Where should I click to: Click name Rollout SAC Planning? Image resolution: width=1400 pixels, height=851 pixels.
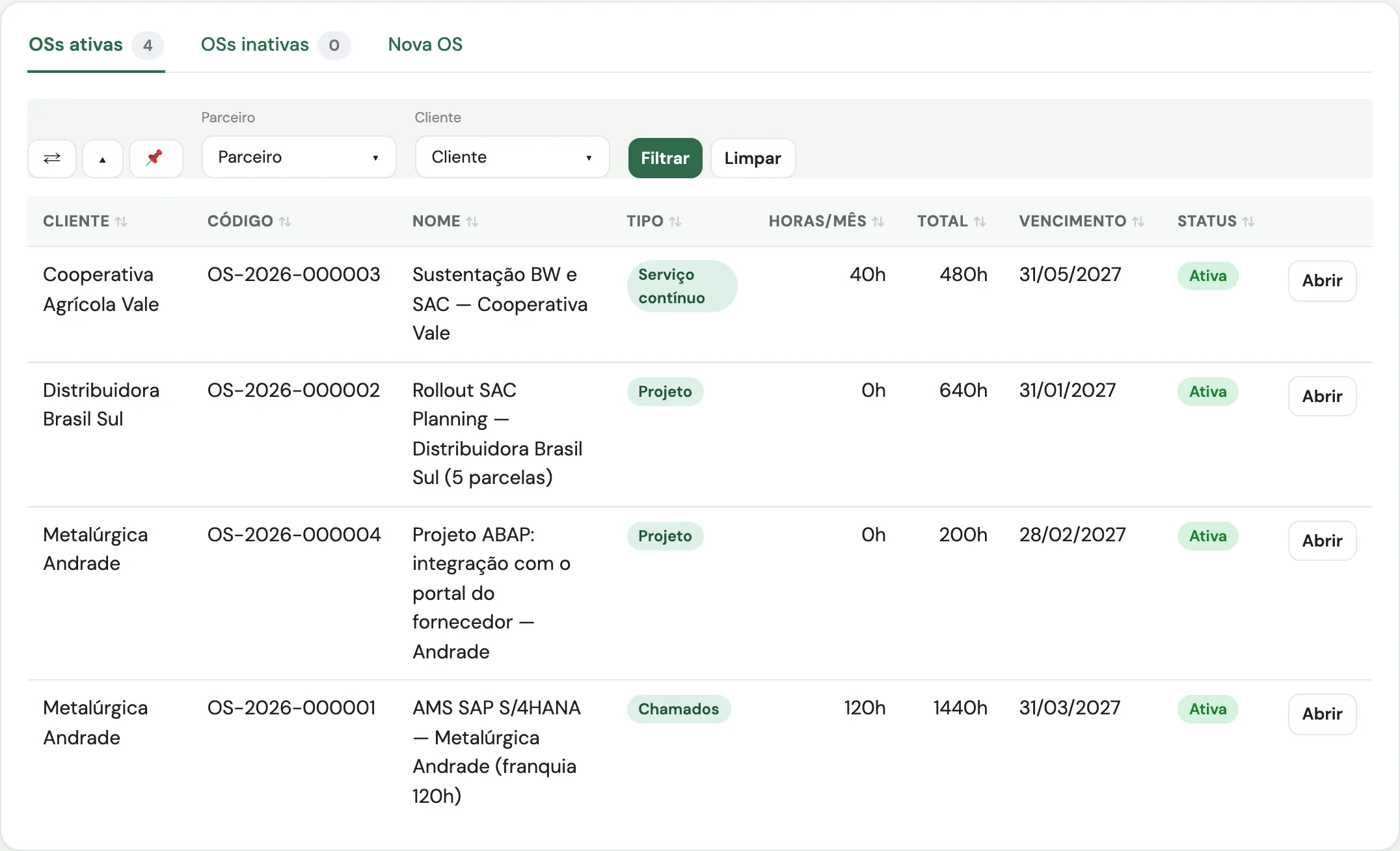(x=497, y=434)
